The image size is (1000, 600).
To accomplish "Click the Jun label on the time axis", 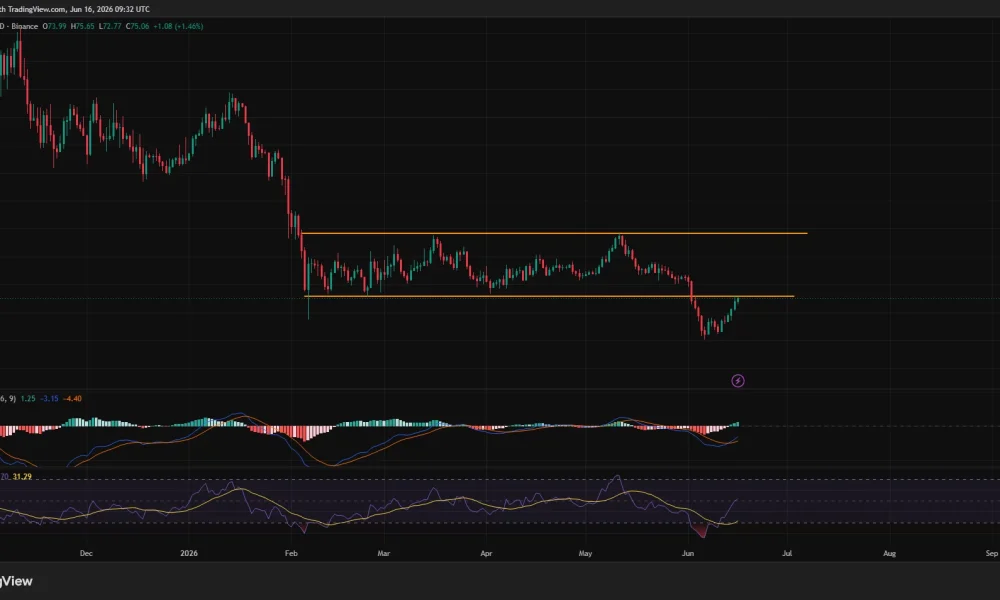I will [688, 553].
